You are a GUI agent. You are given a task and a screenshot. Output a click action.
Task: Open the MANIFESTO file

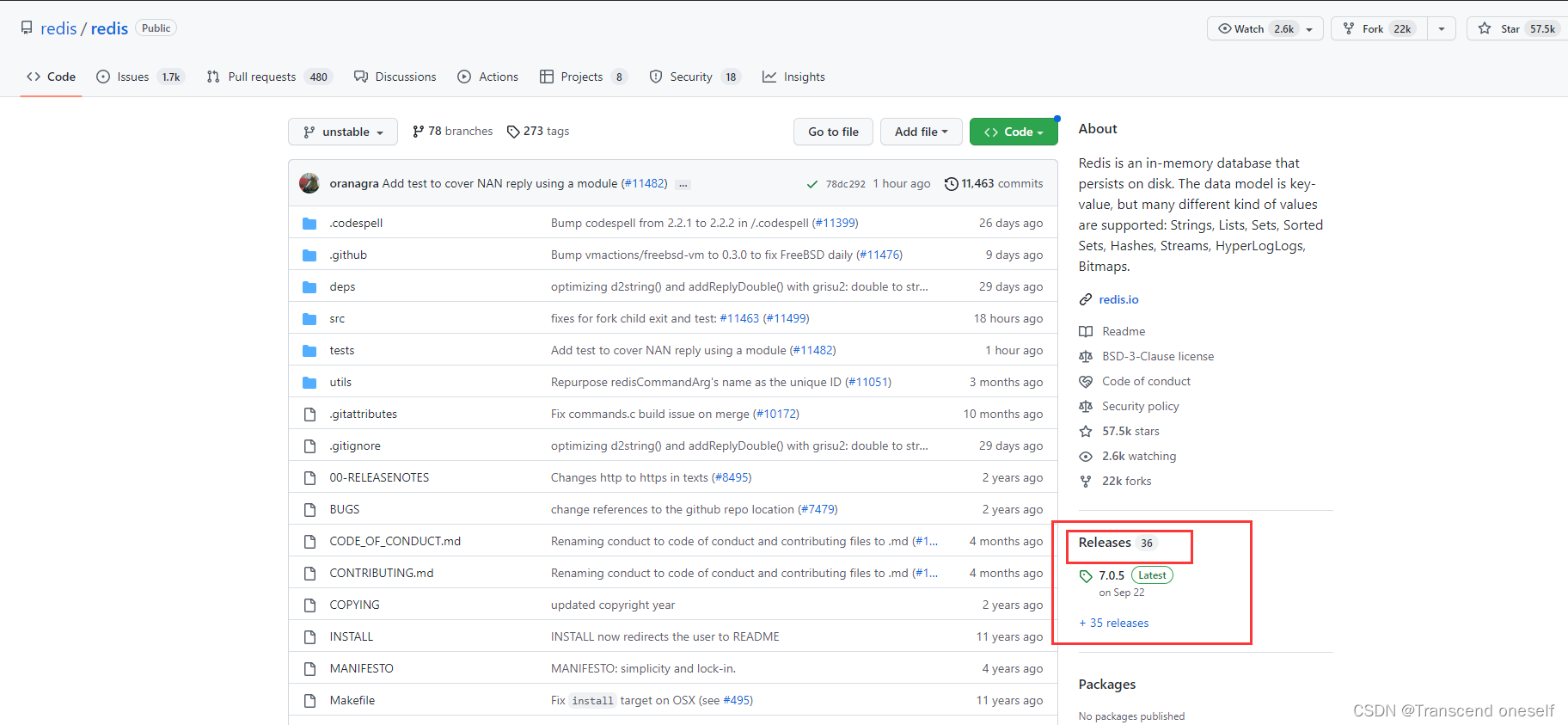[x=362, y=669]
